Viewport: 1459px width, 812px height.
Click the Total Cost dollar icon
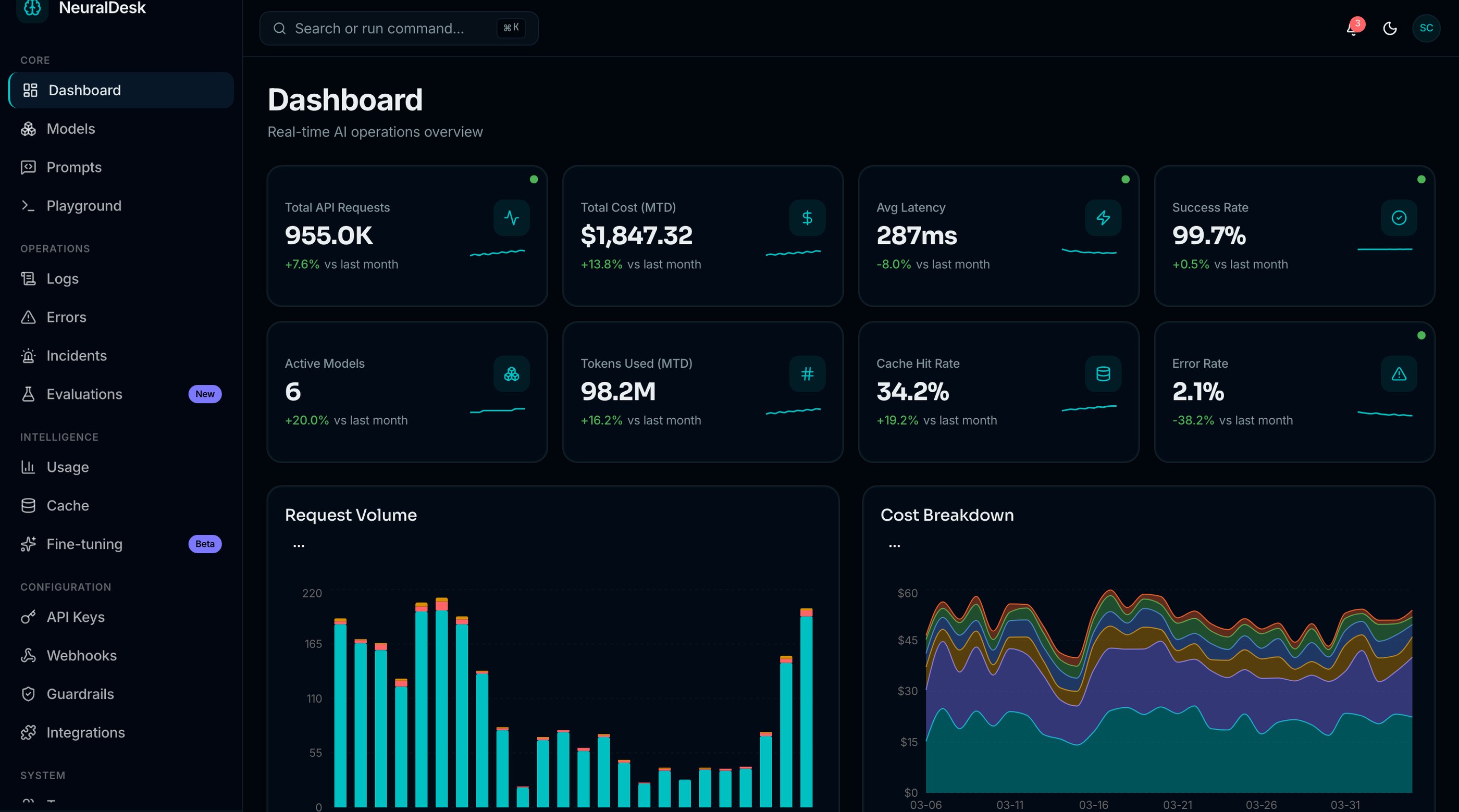(807, 218)
